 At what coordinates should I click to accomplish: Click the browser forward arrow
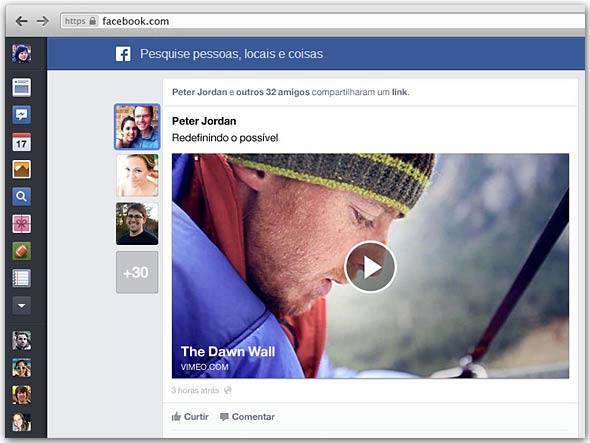[43, 21]
